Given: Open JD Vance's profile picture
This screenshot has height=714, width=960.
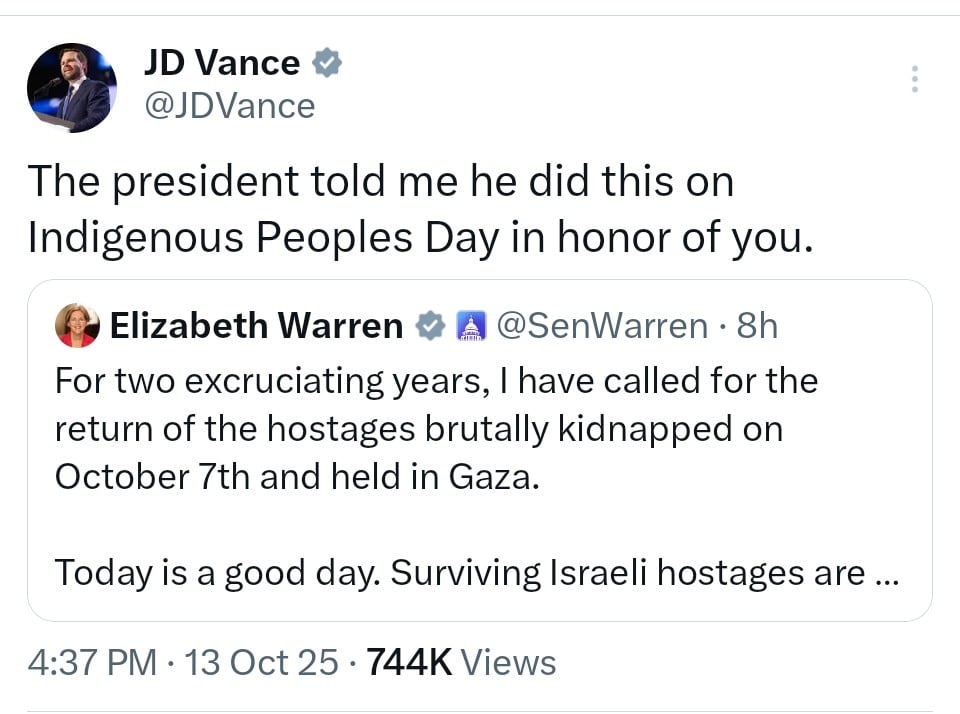Looking at the screenshot, I should [x=72, y=88].
